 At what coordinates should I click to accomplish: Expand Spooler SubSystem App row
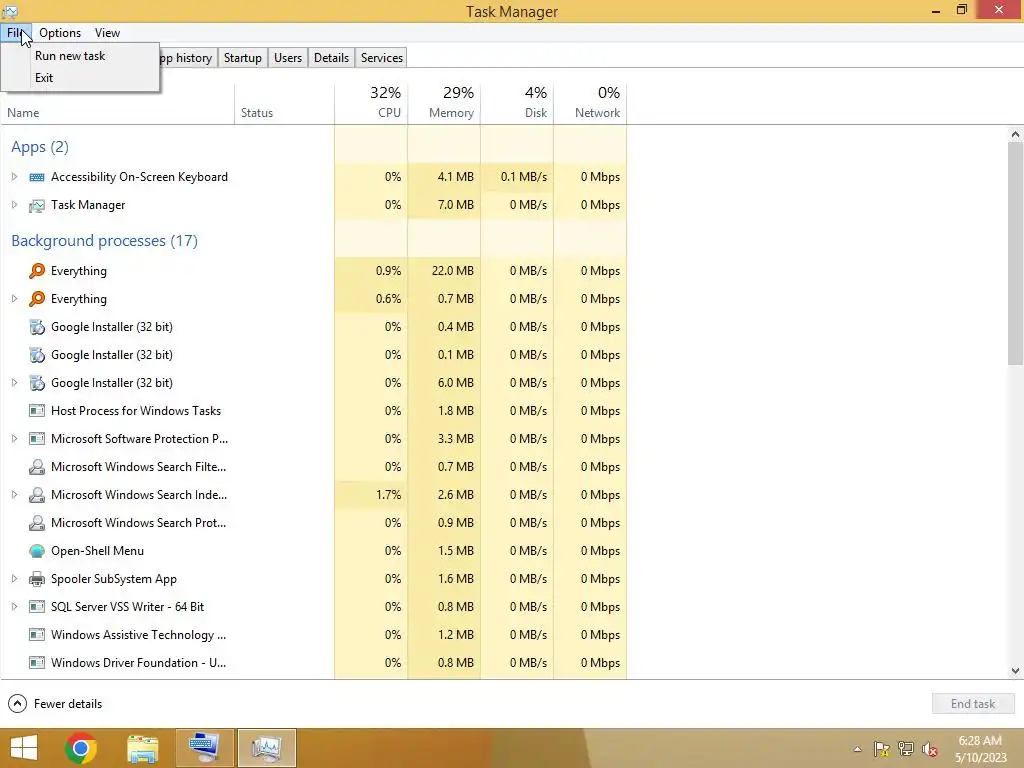pos(14,579)
